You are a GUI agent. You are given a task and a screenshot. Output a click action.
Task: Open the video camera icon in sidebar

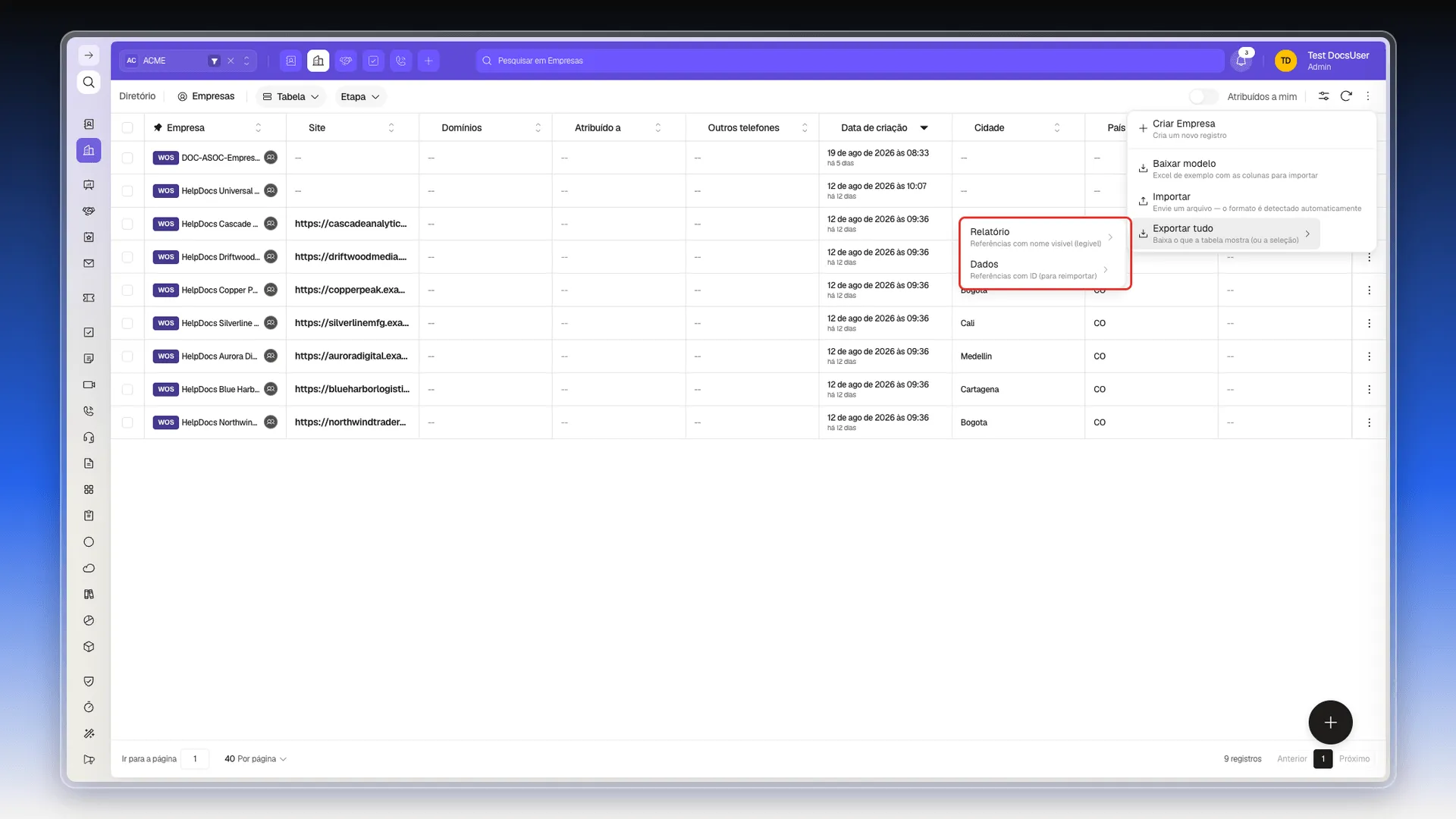coord(89,384)
